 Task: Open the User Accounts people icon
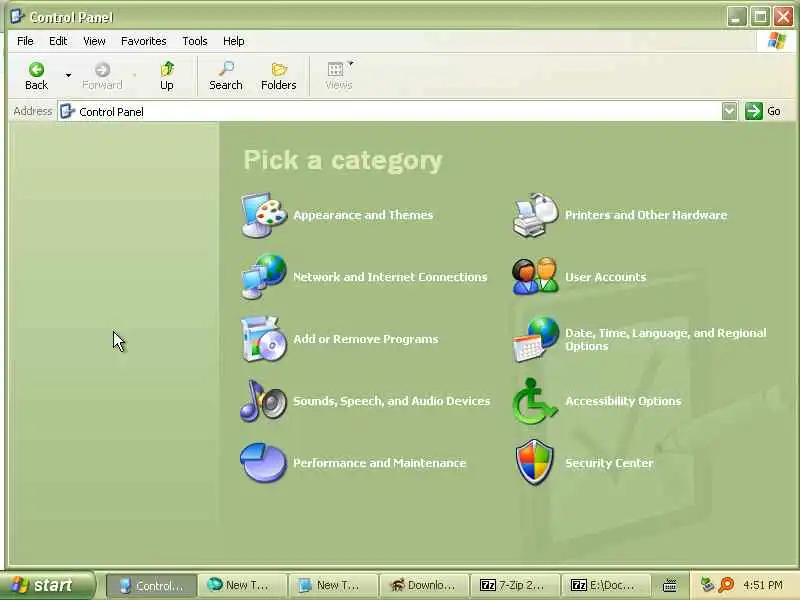(535, 277)
